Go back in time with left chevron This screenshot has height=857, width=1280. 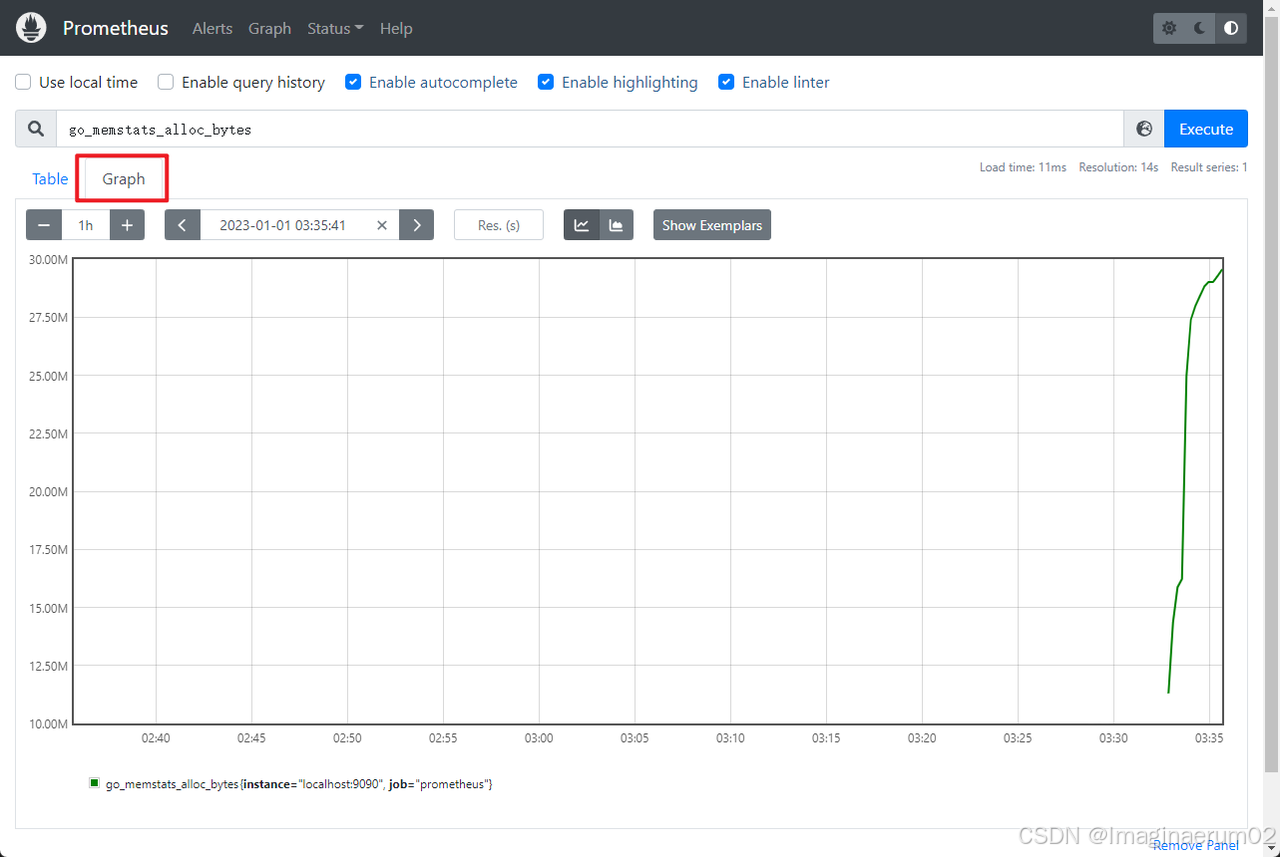click(182, 225)
